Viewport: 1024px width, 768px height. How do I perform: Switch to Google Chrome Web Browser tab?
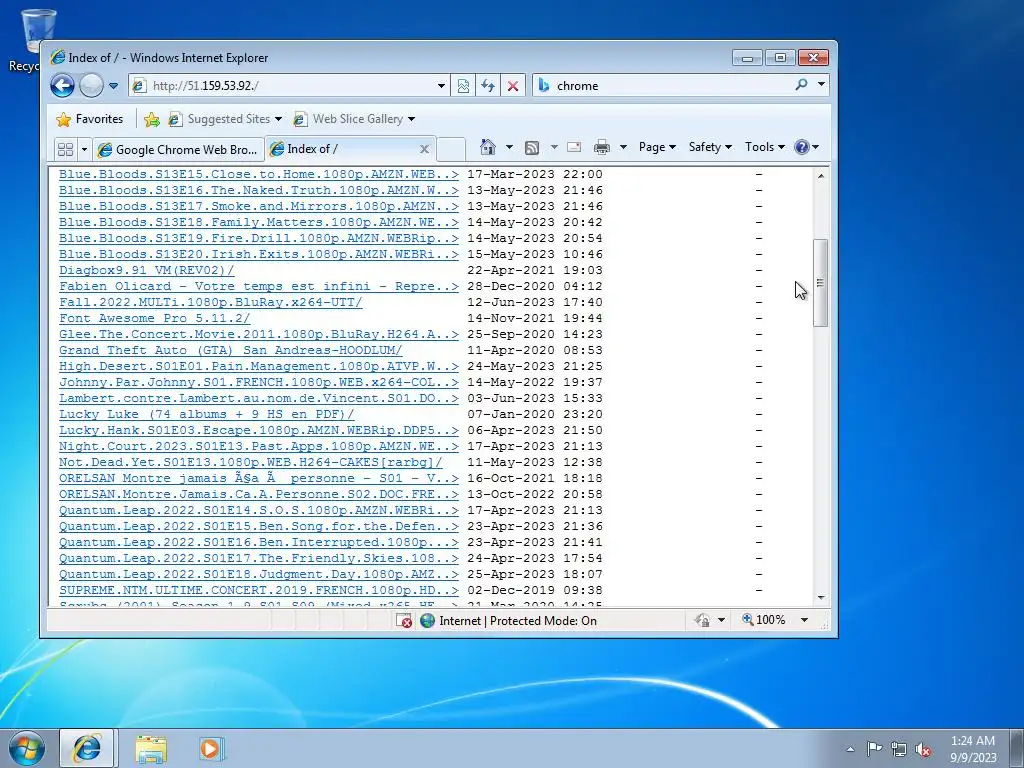pyautogui.click(x=178, y=150)
